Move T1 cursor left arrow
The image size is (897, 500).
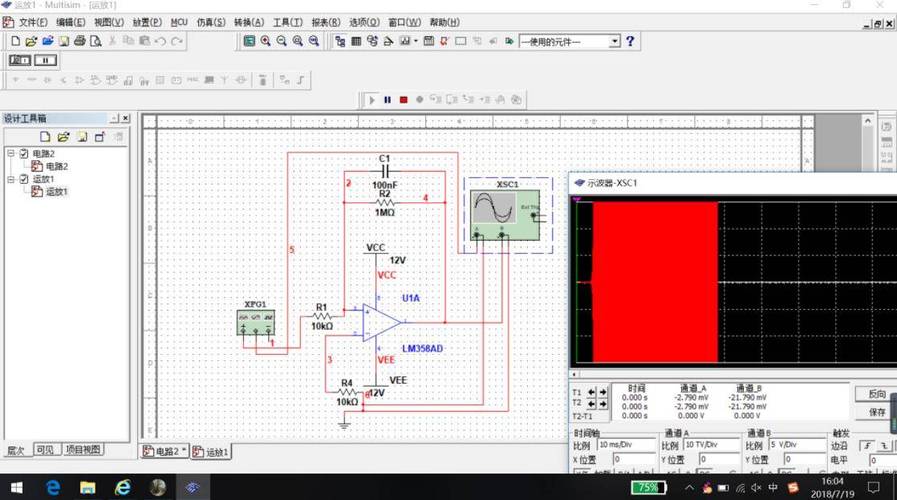click(x=592, y=392)
